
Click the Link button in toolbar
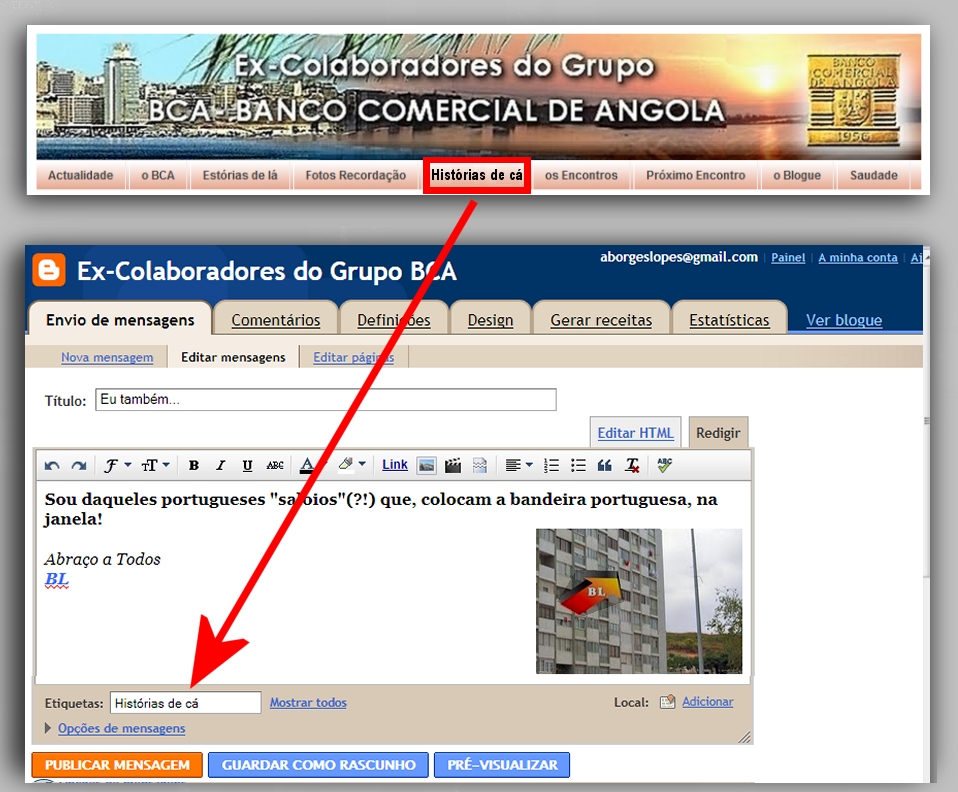[x=395, y=465]
